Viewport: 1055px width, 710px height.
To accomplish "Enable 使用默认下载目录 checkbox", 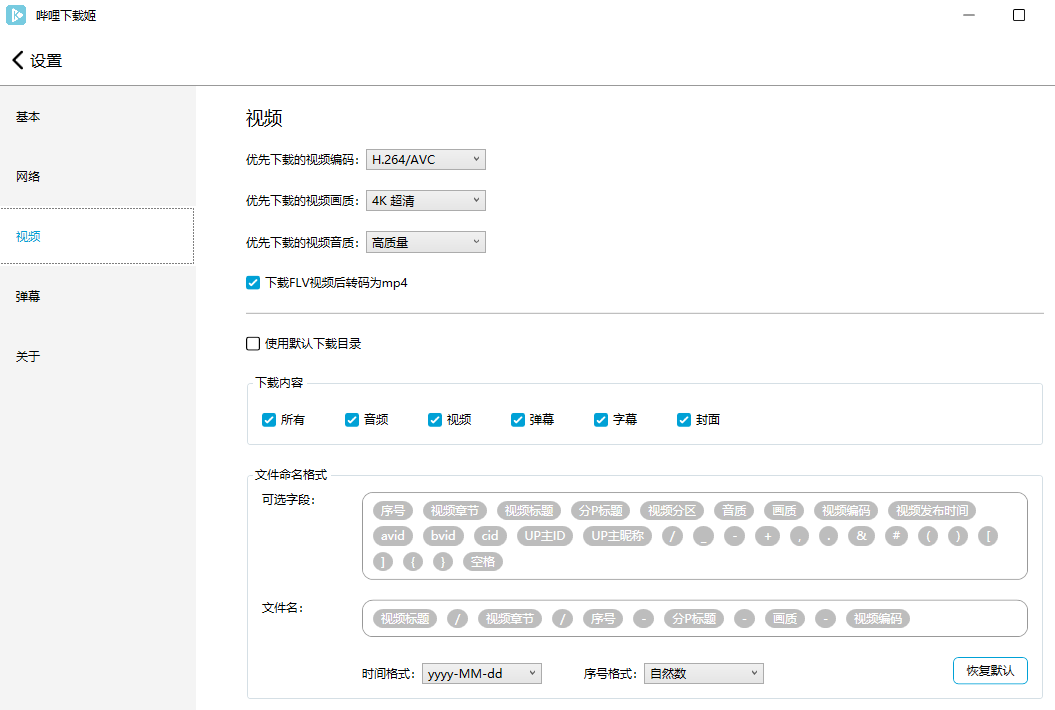I will pyautogui.click(x=253, y=344).
